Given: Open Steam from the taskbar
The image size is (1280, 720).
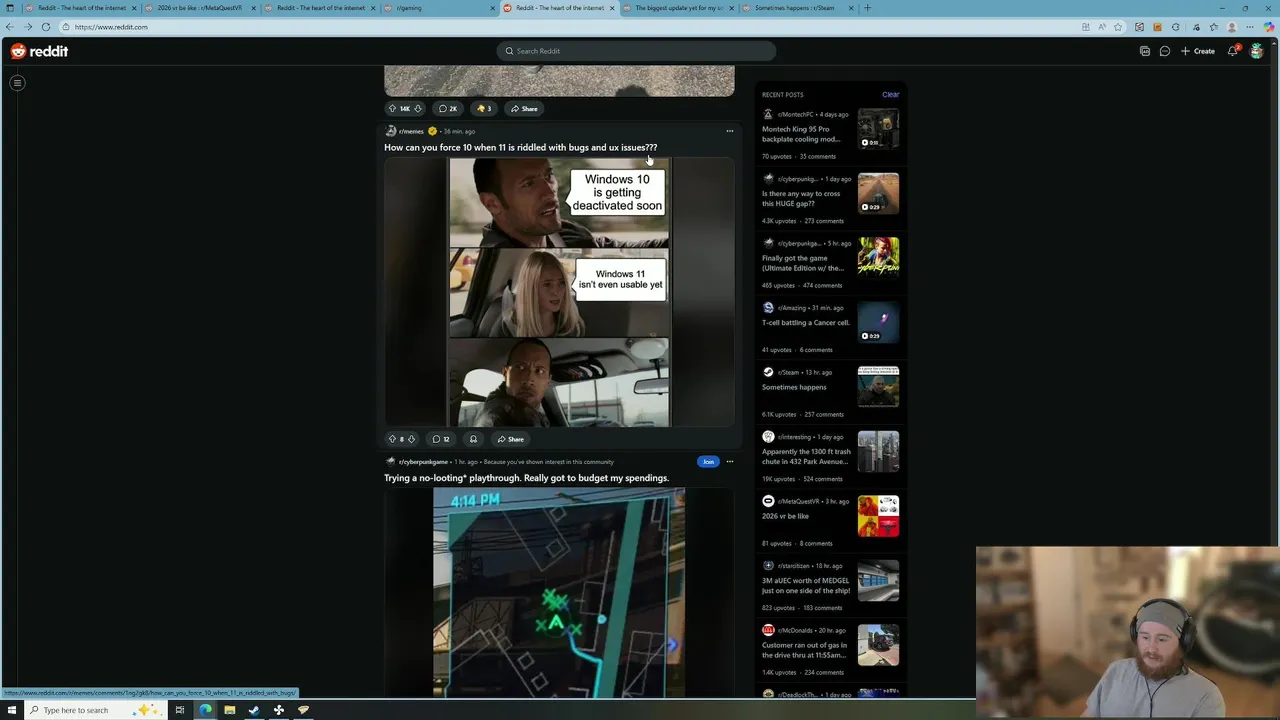Looking at the screenshot, I should pyautogui.click(x=254, y=710).
